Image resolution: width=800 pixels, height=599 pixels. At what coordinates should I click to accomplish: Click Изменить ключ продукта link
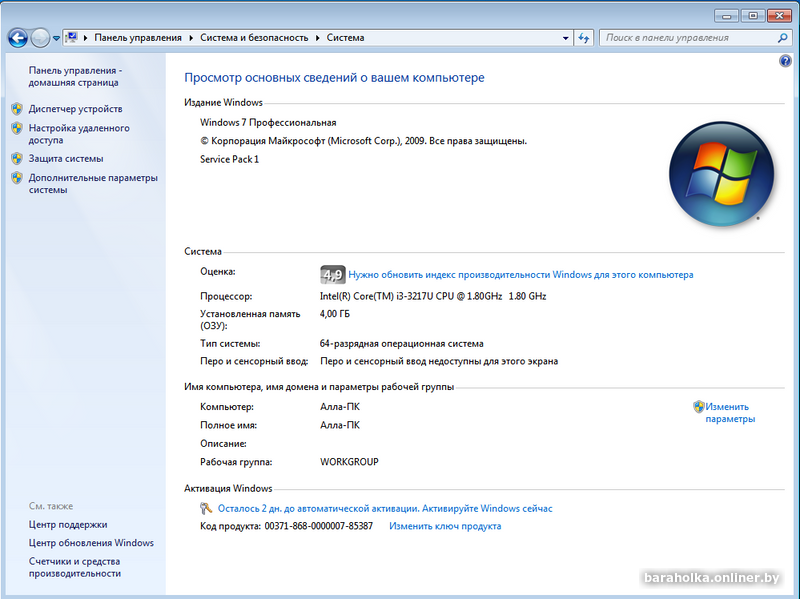tap(445, 526)
